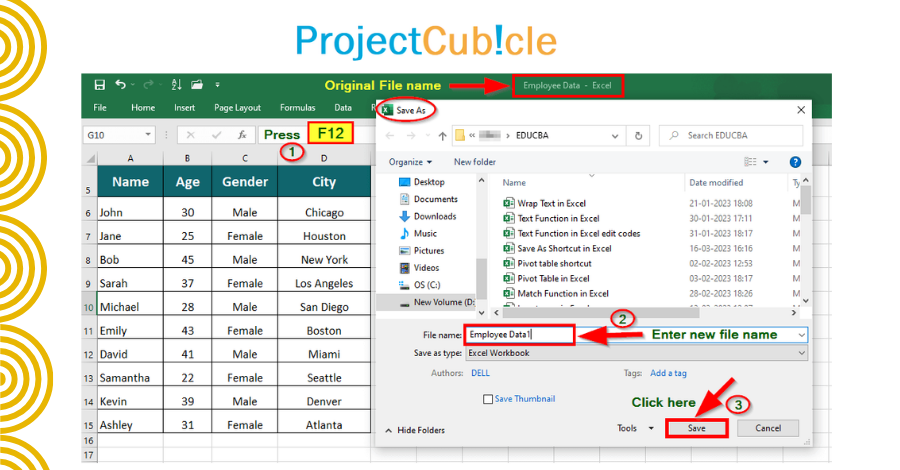Collapse the pane with Hide Folders
This screenshot has height=470, width=900.
[415, 430]
